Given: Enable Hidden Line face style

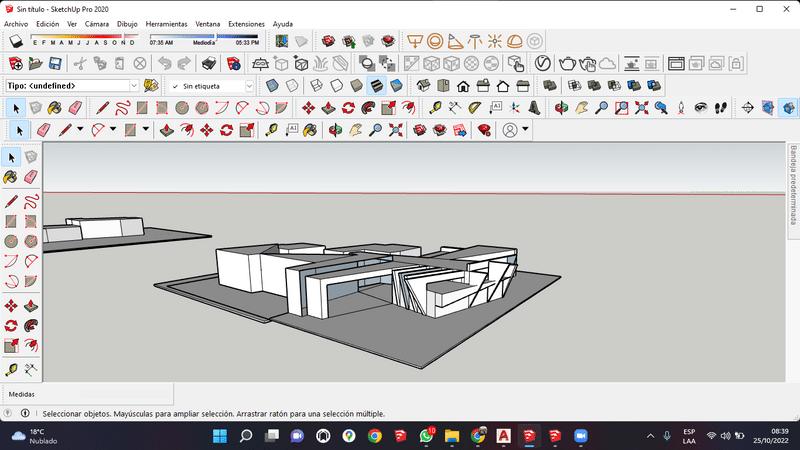Looking at the screenshot, I should pos(336,86).
